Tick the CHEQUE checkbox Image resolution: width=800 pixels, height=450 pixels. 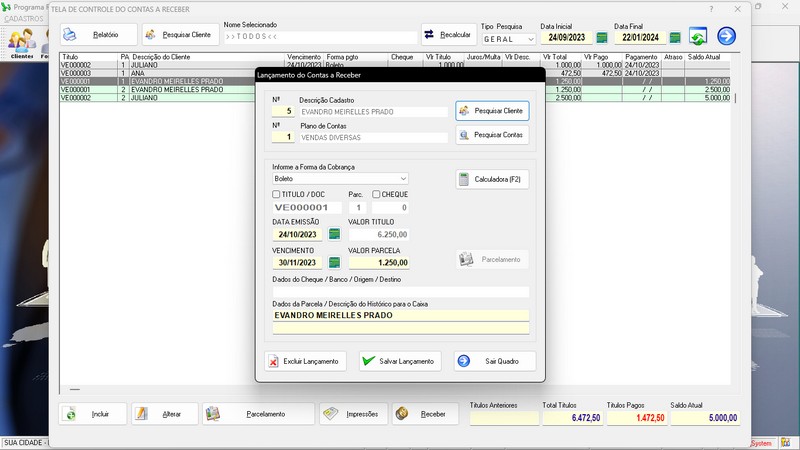(376, 194)
